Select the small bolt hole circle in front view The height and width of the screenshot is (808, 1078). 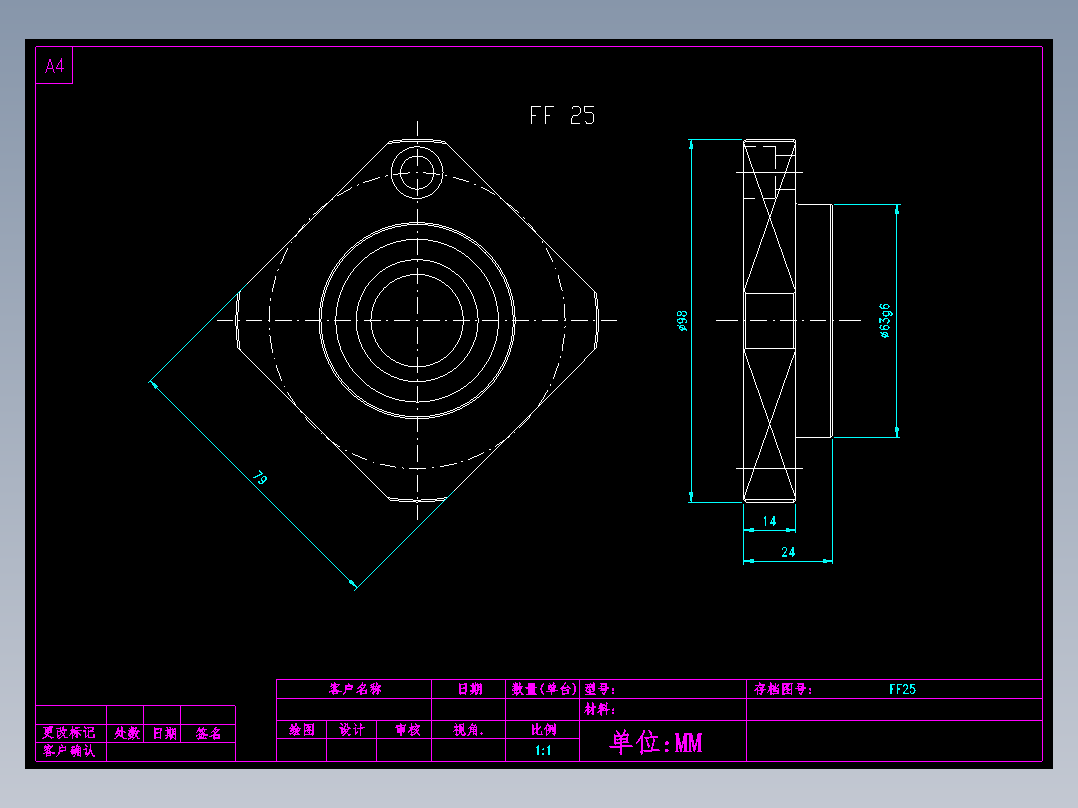[417, 172]
